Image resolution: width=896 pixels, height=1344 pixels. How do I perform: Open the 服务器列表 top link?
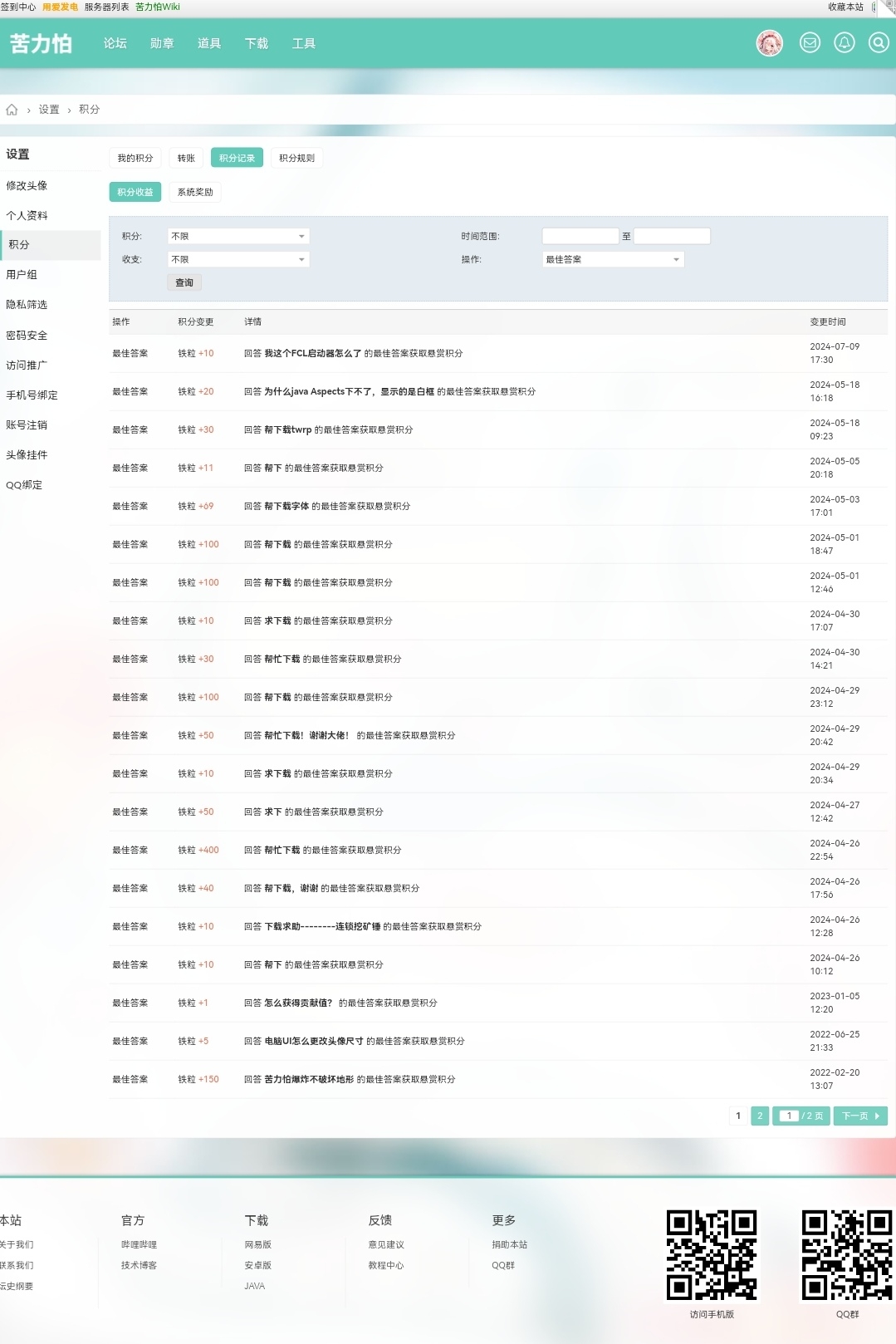[x=106, y=7]
